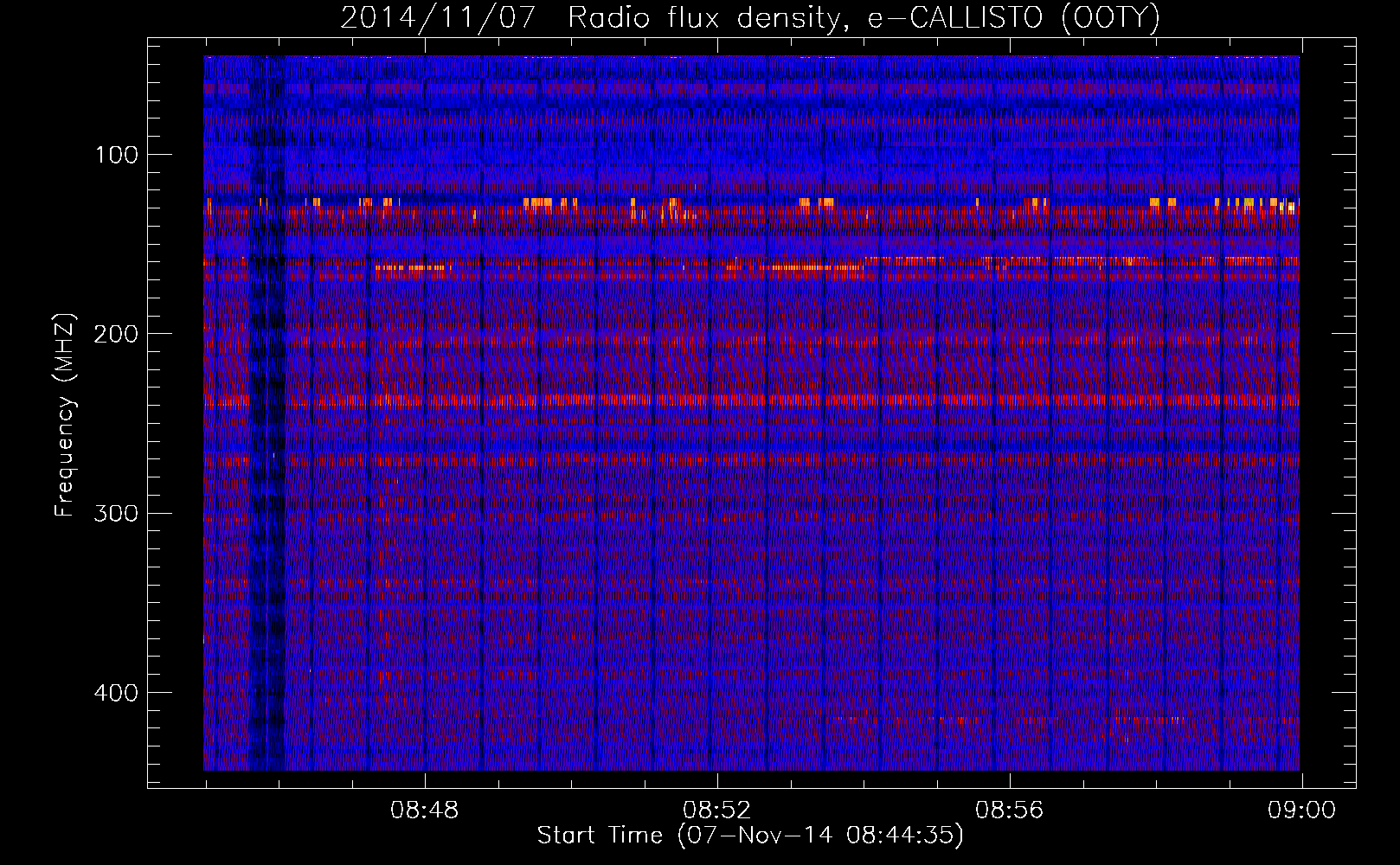This screenshot has width=1400, height=865.
Task: Click the plot title mentioning e-CALLISTO (OOTY)
Action: [x=750, y=17]
